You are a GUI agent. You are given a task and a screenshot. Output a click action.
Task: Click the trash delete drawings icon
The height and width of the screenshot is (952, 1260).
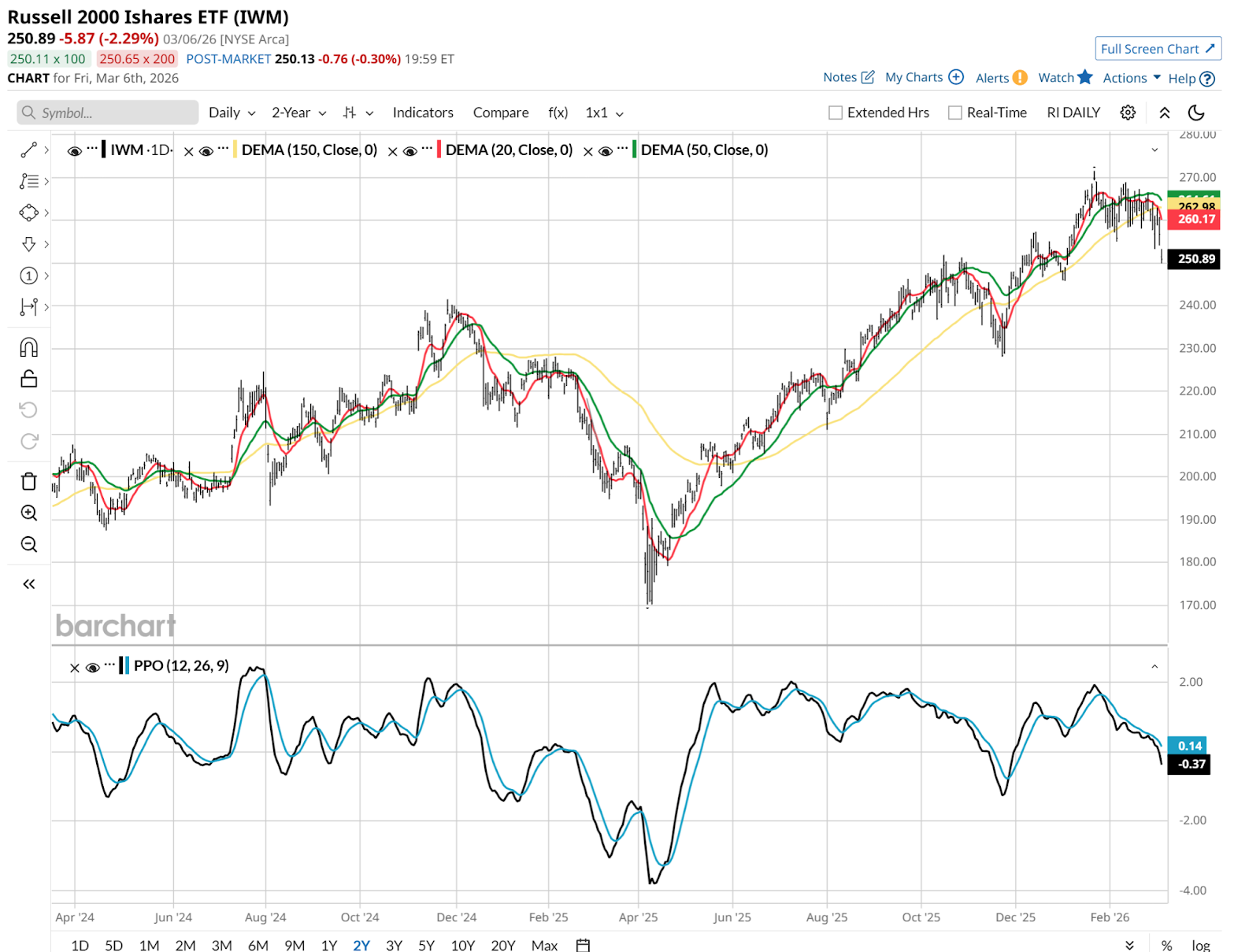pyautogui.click(x=28, y=481)
